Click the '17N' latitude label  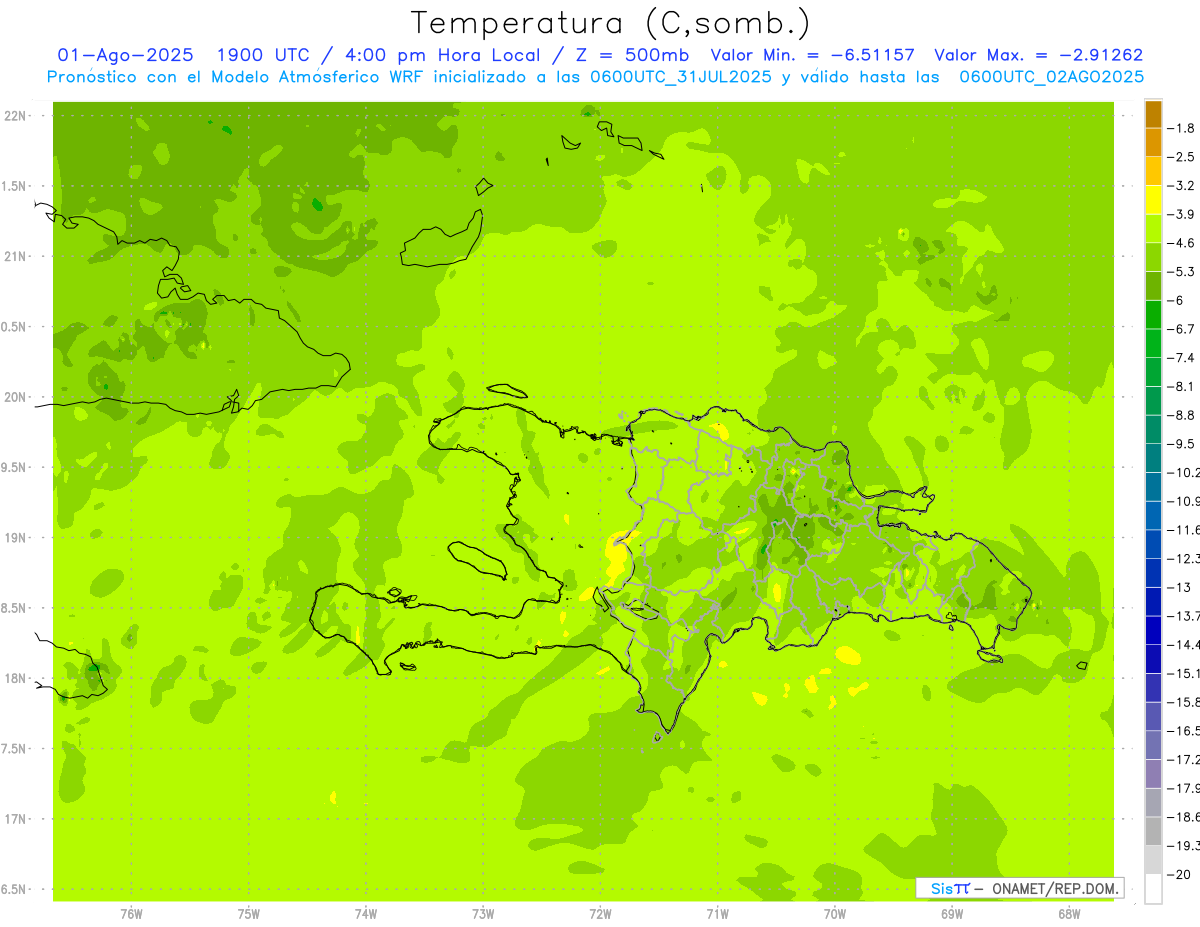pos(14,819)
